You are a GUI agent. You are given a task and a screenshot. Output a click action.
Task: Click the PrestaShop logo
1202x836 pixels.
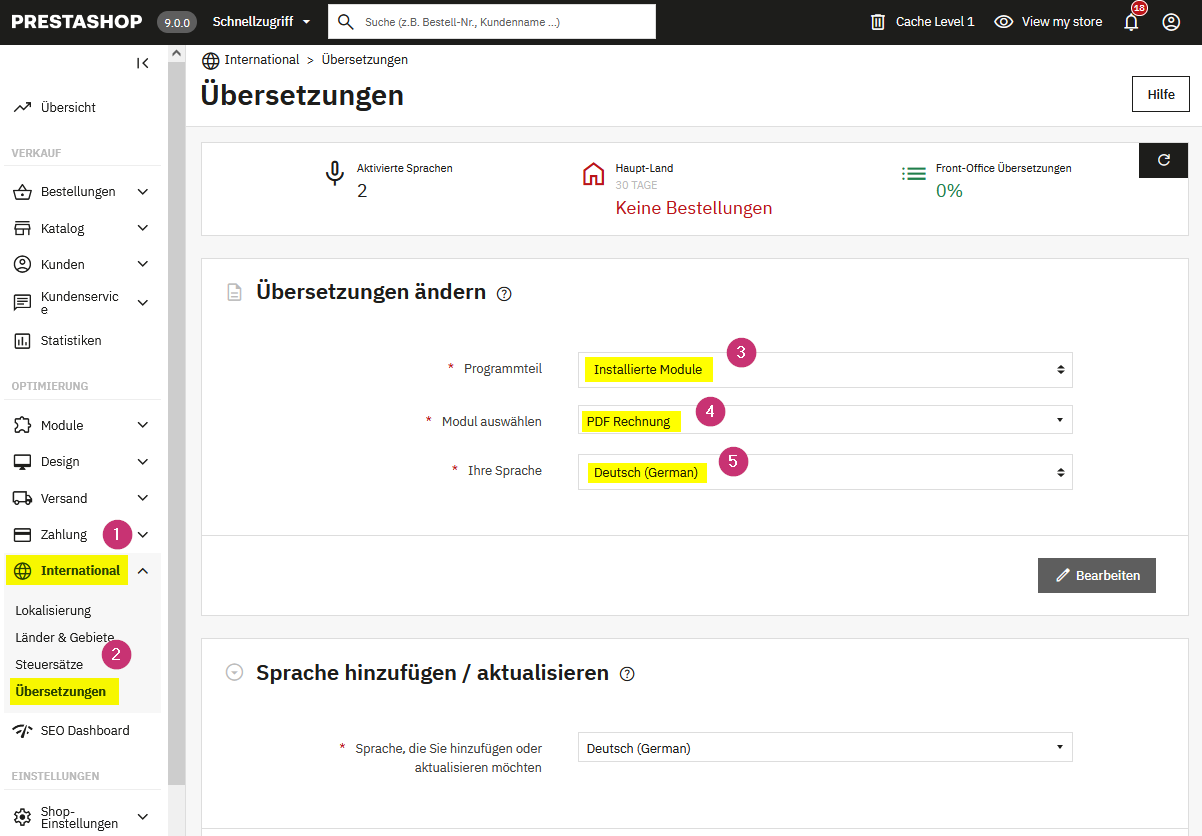78,21
